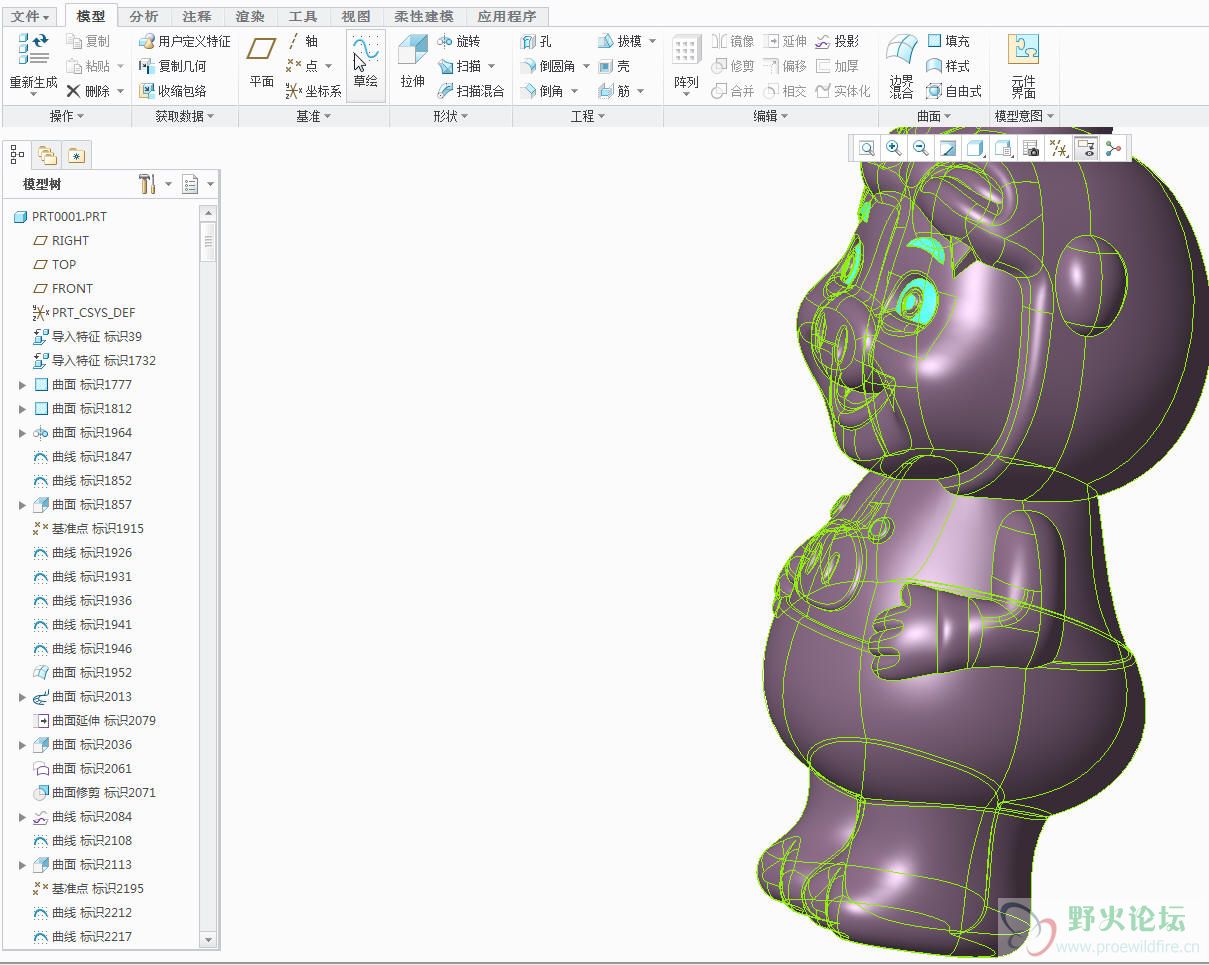Expand the 编辑 (Editing) group dropdown
This screenshot has width=1209, height=965.
point(771,116)
